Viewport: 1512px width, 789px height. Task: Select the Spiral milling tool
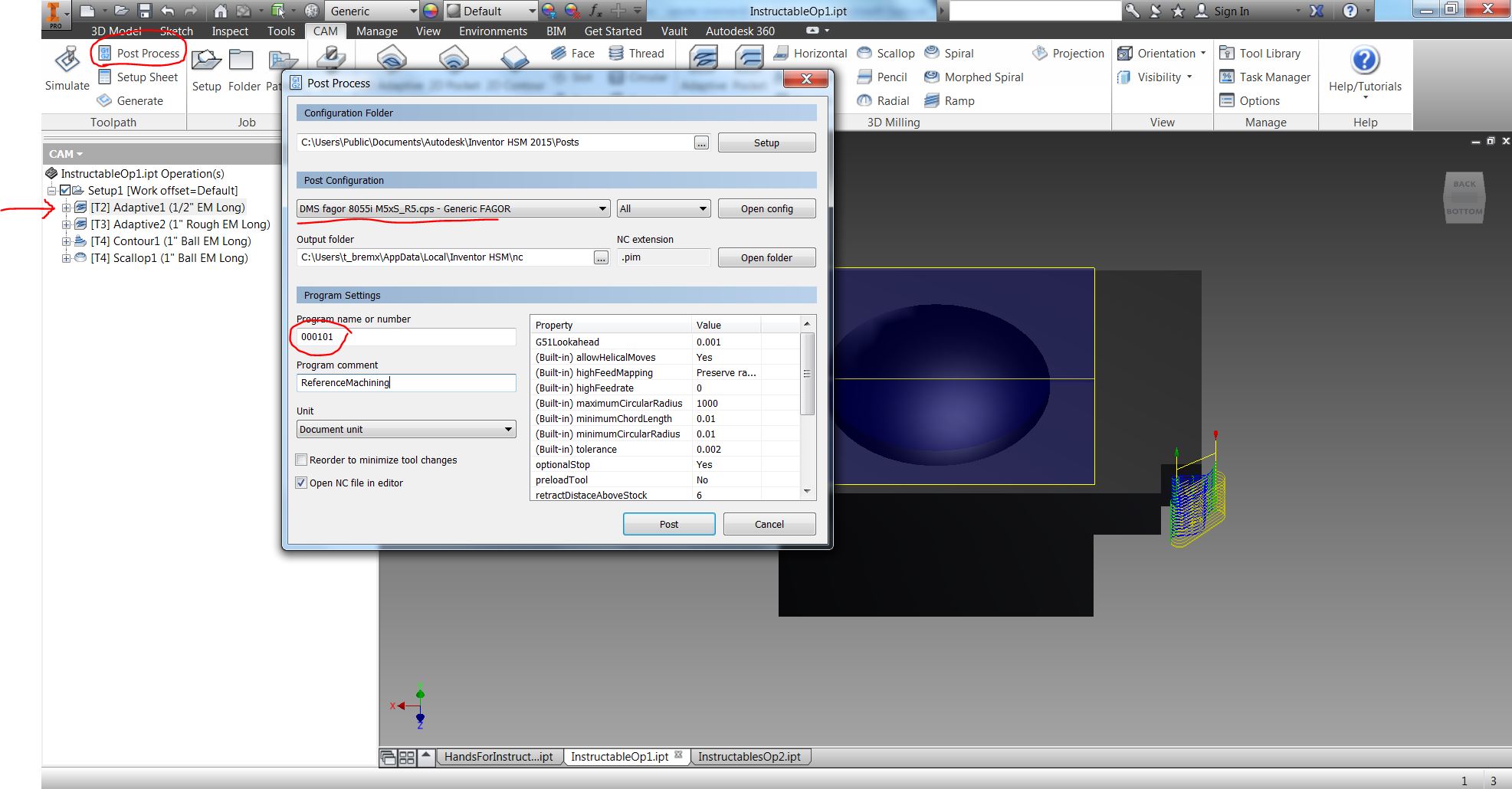[x=949, y=53]
